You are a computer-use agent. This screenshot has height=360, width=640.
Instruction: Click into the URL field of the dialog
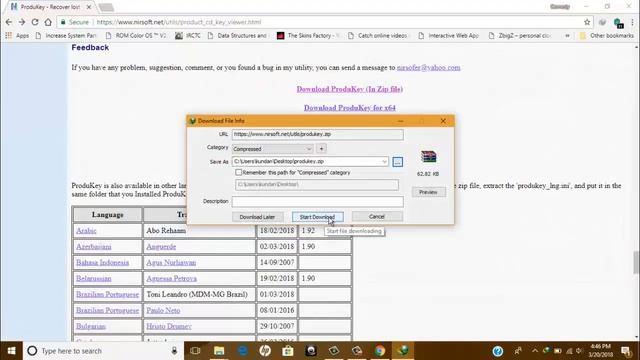[x=318, y=134]
